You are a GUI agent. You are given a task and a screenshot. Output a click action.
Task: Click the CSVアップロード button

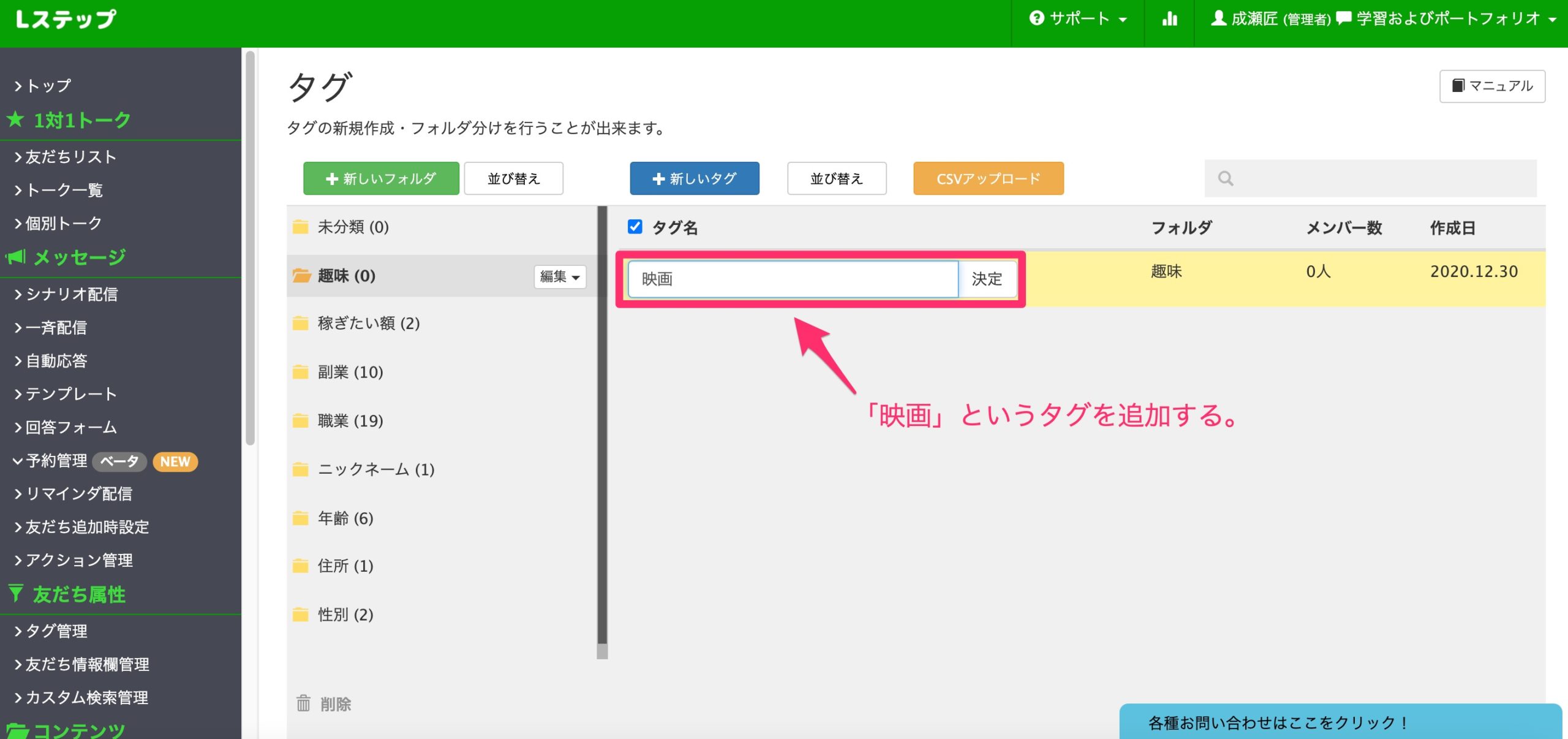988,178
